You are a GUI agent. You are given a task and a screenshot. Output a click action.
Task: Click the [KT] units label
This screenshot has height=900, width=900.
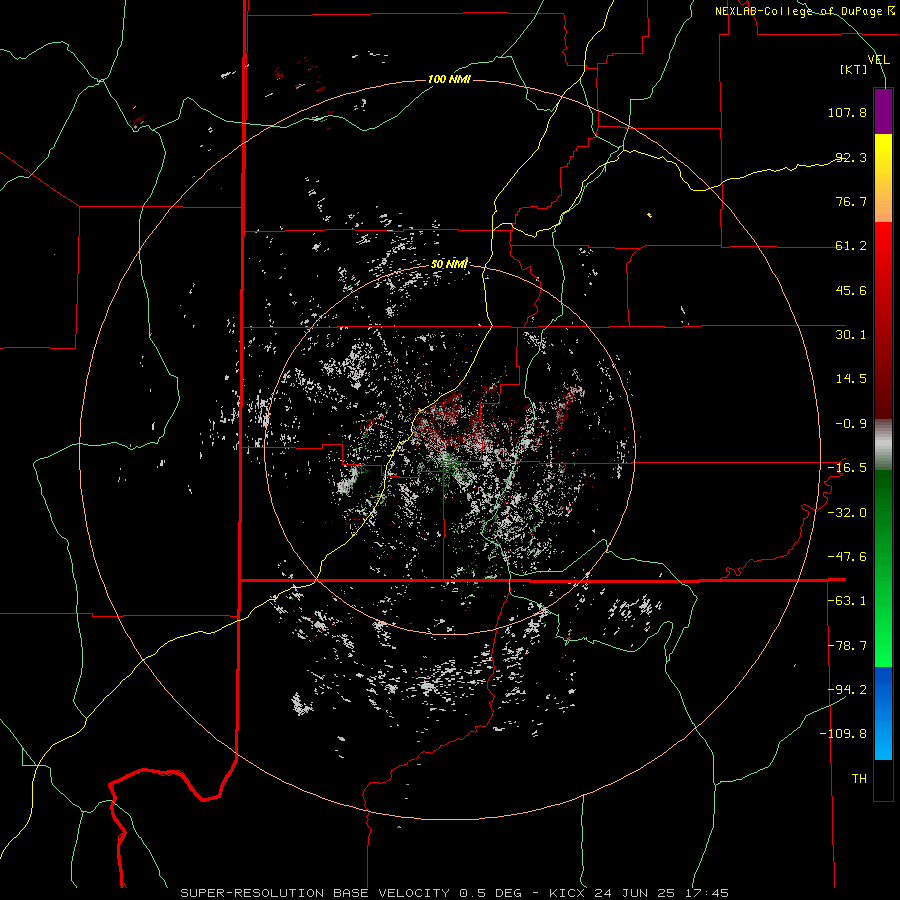(x=854, y=69)
